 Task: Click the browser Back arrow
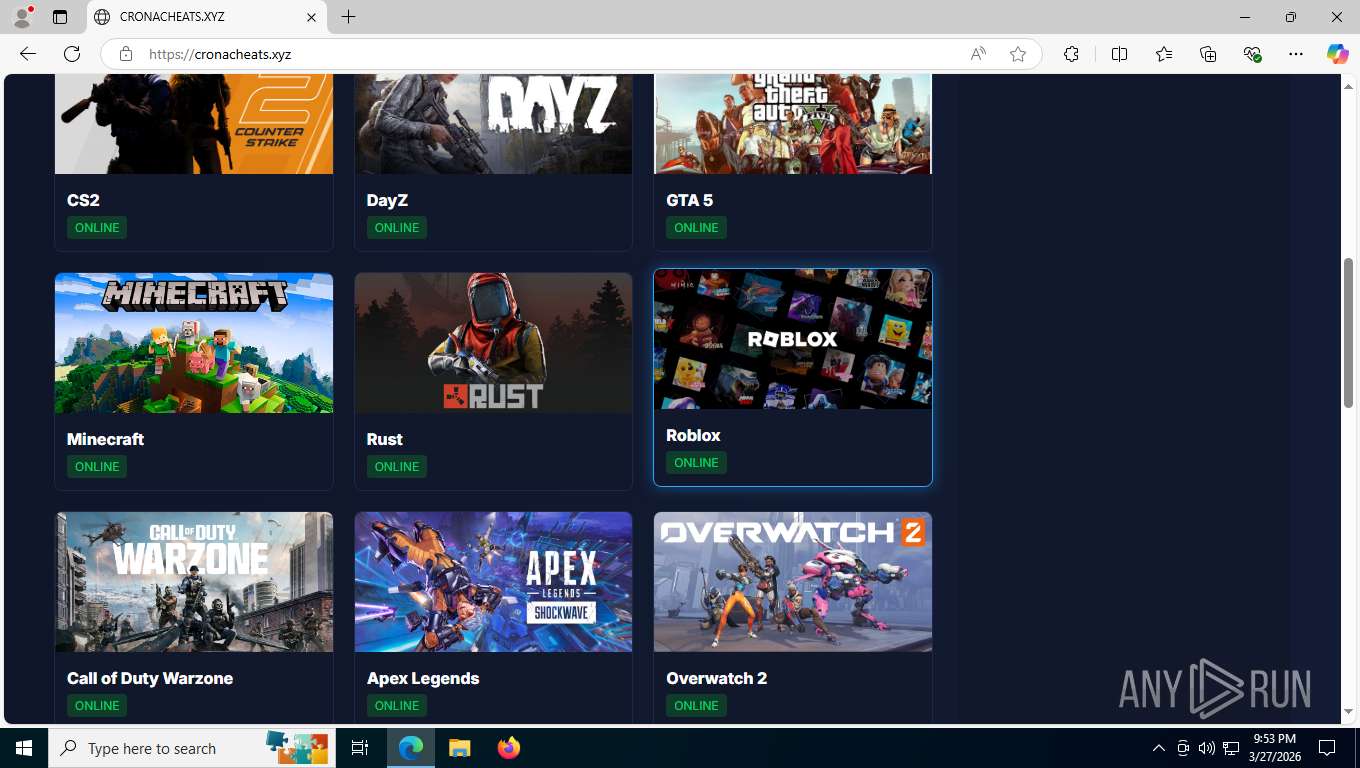[x=28, y=54]
